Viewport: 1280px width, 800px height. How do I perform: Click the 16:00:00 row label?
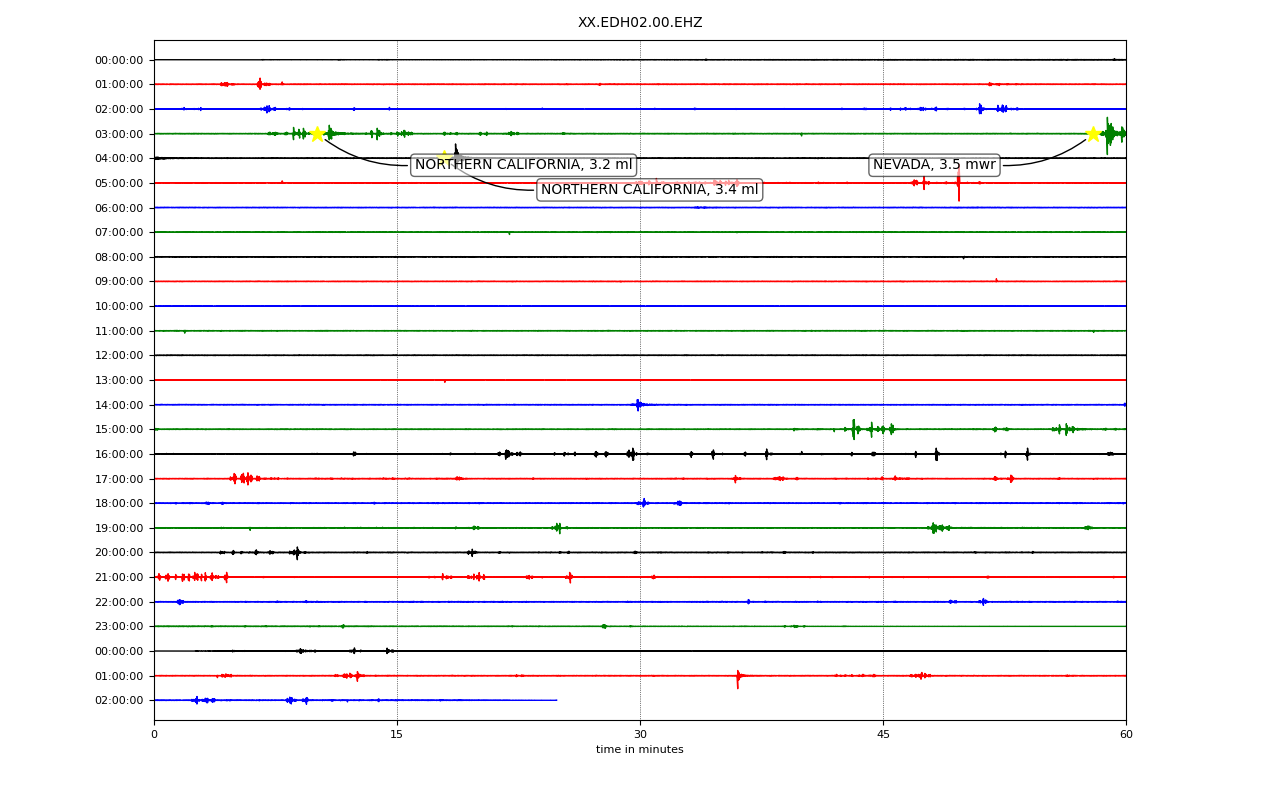point(119,454)
